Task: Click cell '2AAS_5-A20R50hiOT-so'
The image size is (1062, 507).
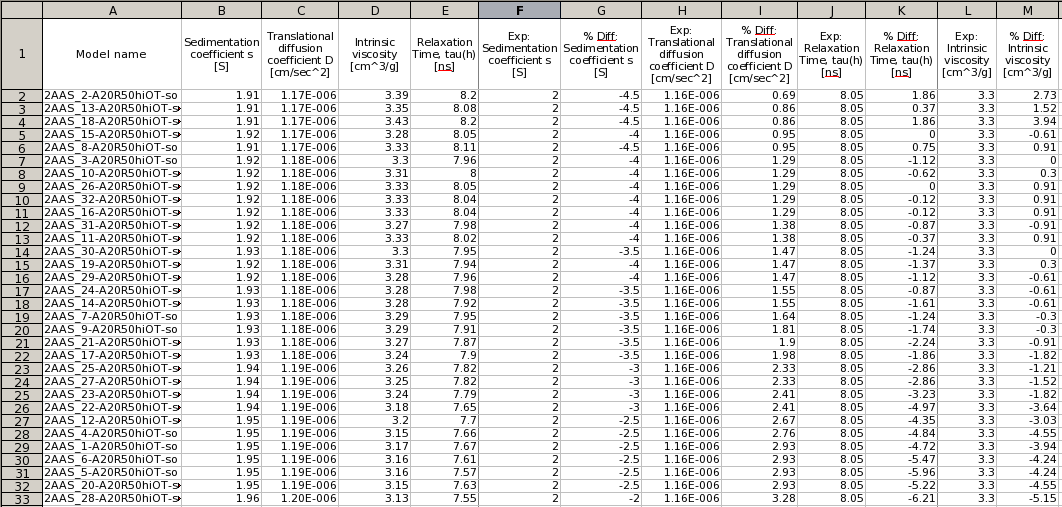Action: pyautogui.click(x=112, y=472)
